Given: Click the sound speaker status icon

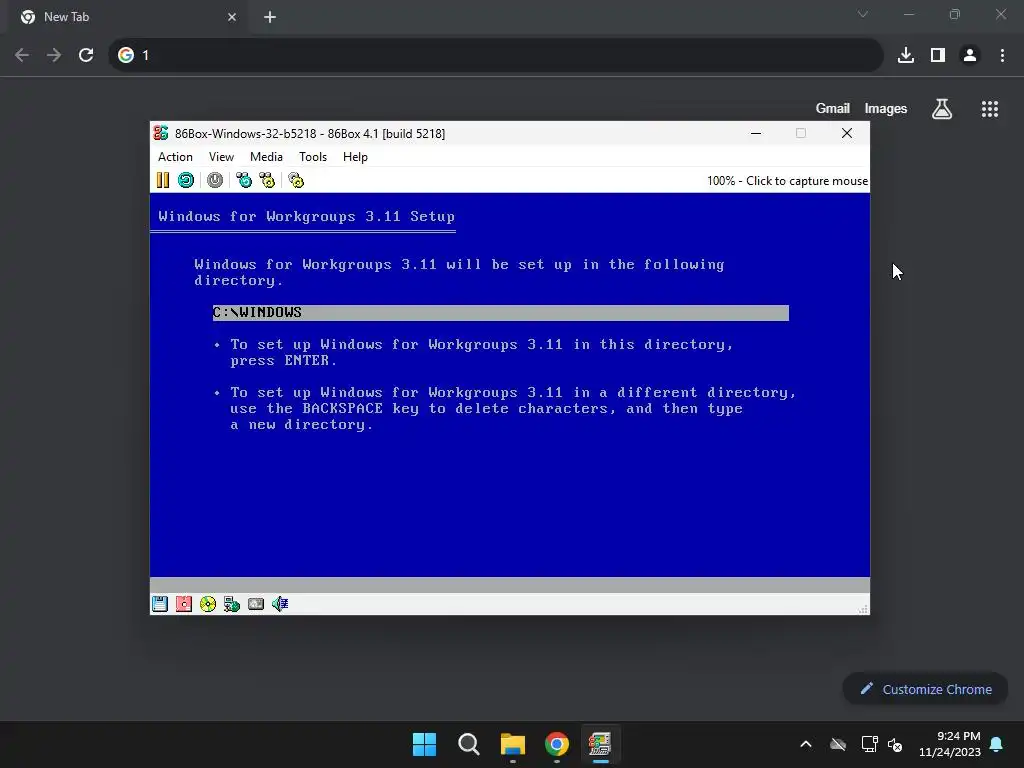Looking at the screenshot, I should coord(280,604).
